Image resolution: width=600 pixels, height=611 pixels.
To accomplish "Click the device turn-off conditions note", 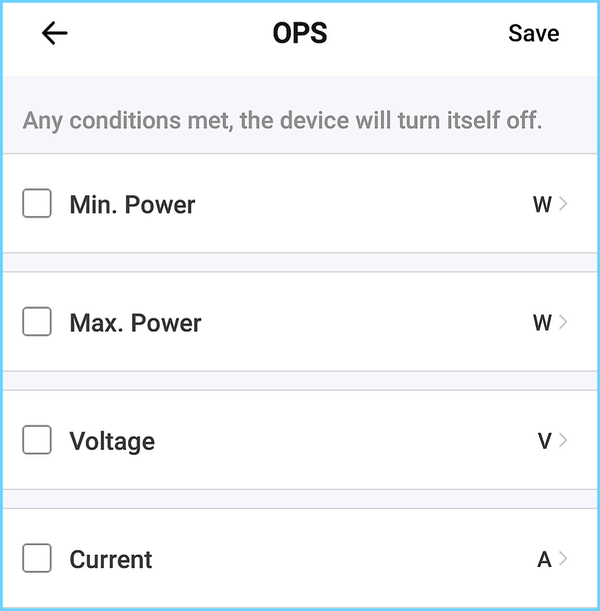I will [282, 121].
